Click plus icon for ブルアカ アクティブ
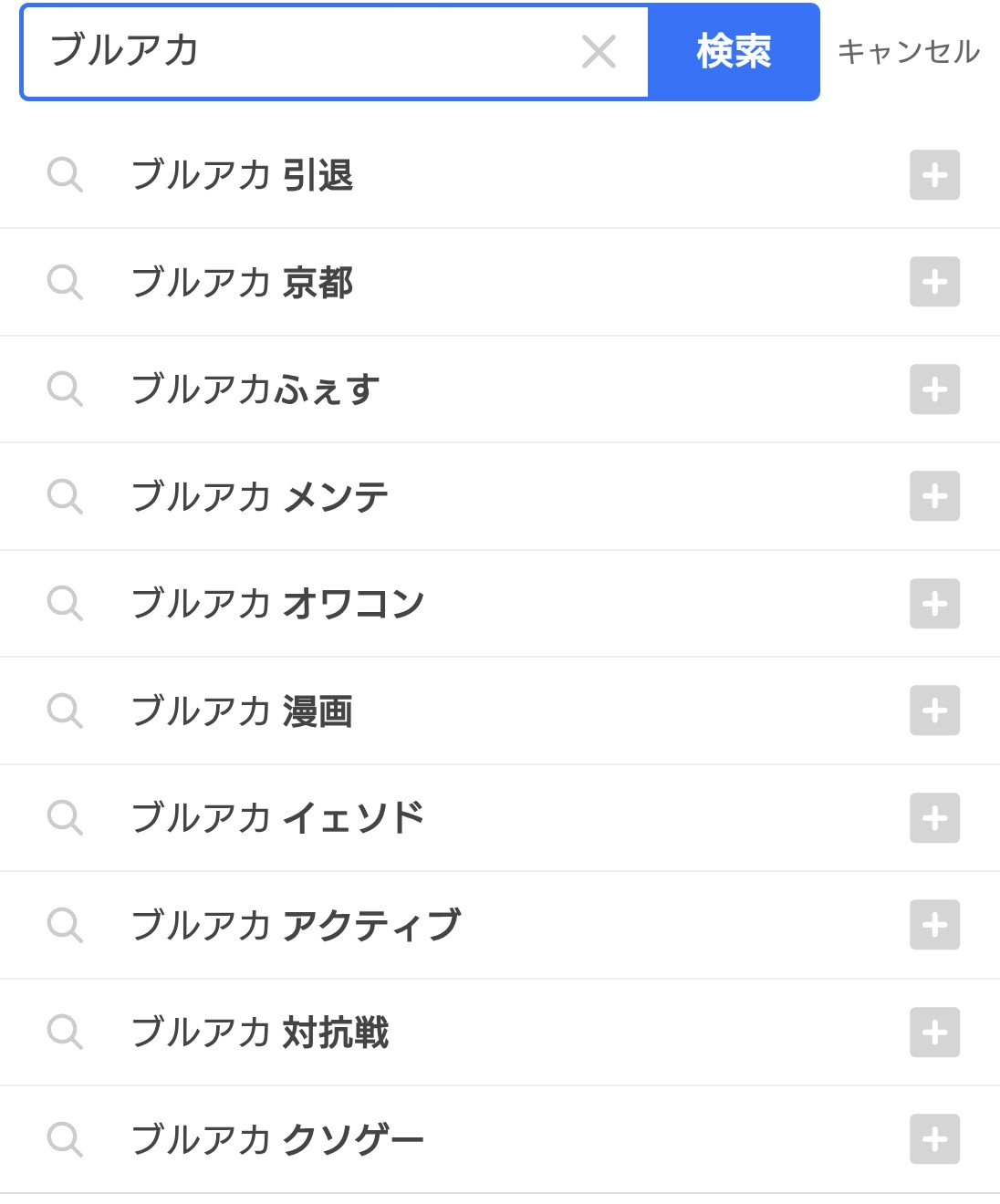Screen dimensions: 1000x1204 (934, 925)
